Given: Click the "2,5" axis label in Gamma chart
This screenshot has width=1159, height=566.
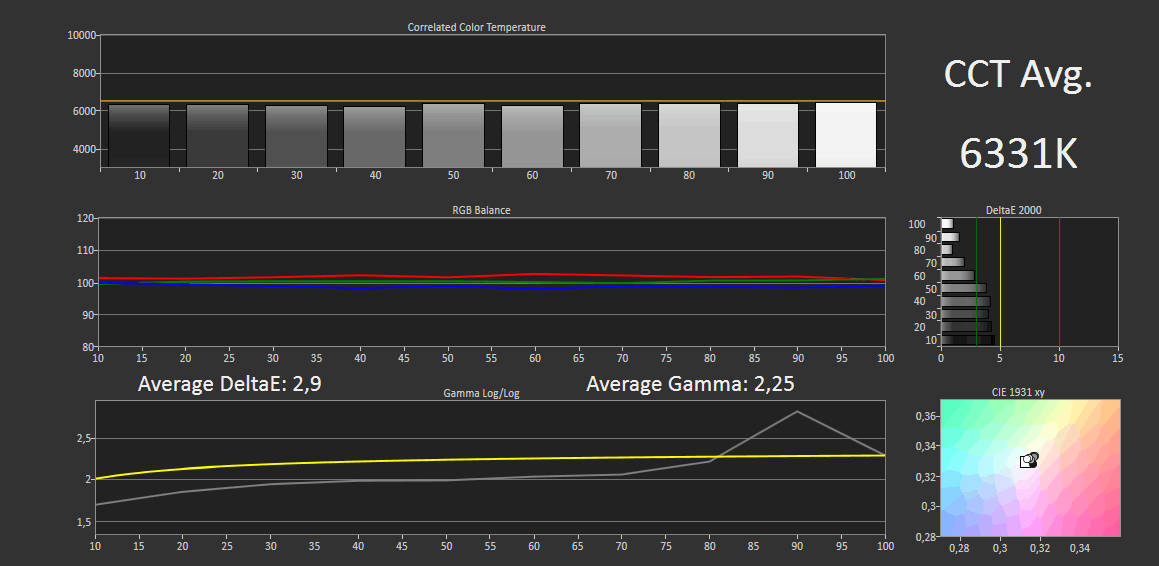Looking at the screenshot, I should pyautogui.click(x=83, y=438).
